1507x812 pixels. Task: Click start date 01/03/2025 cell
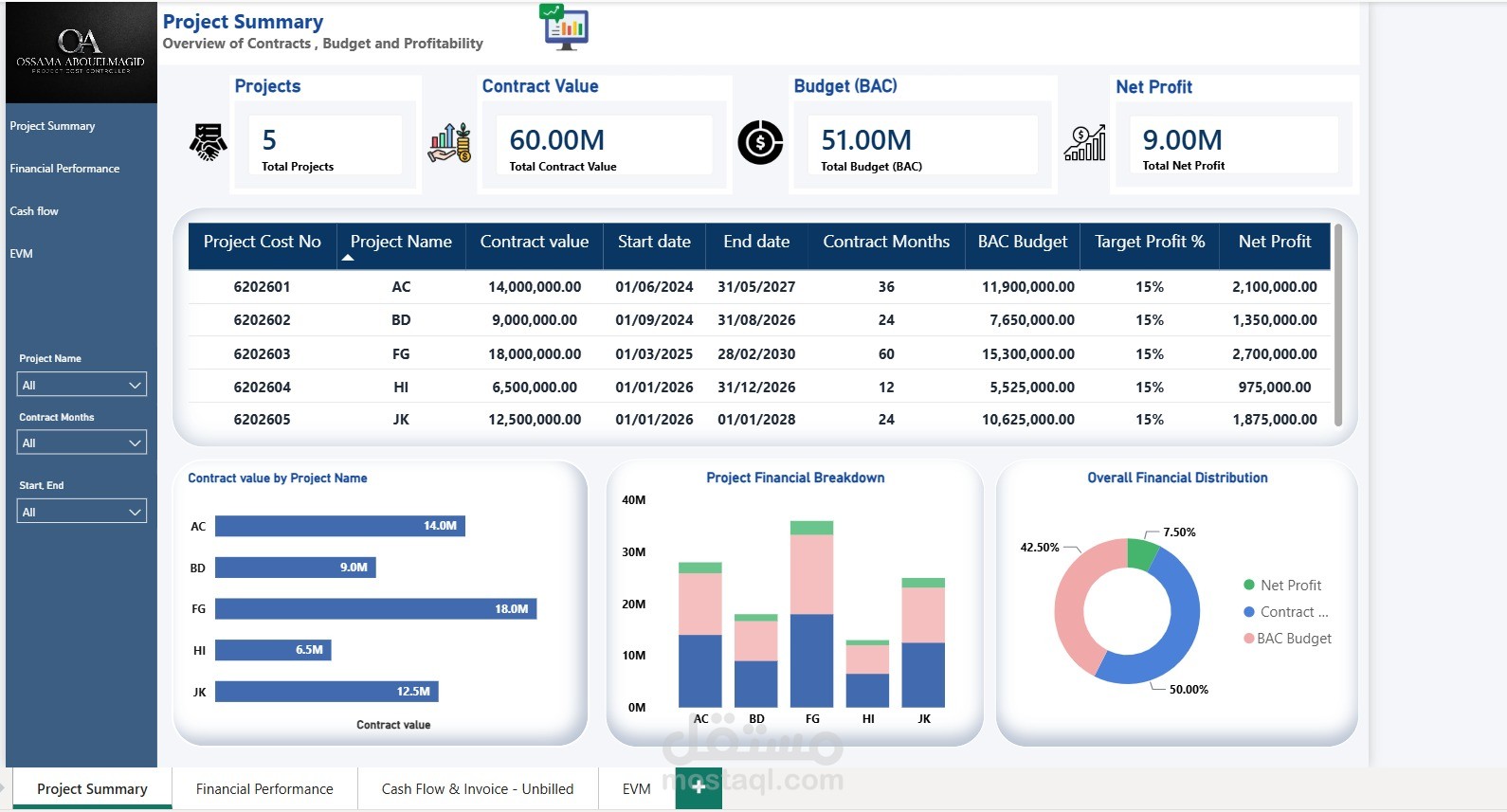point(654,354)
